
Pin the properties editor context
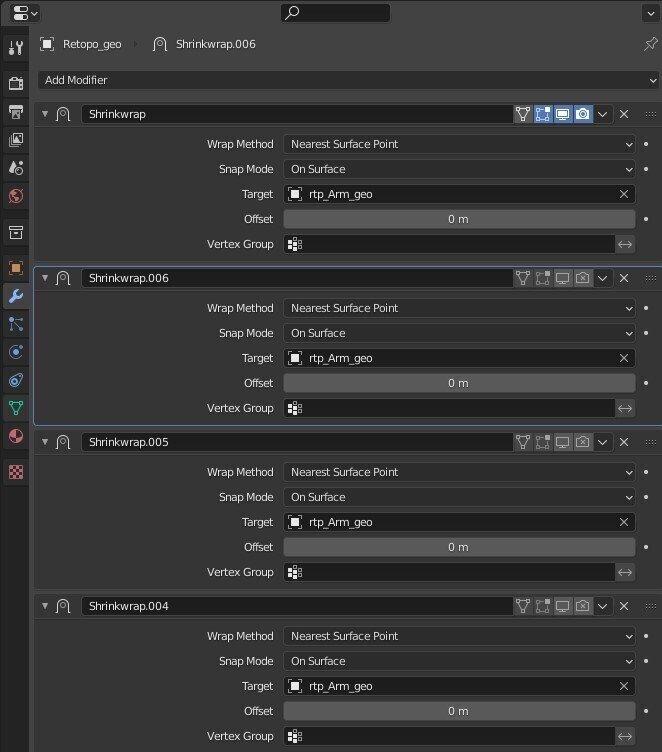coord(651,45)
